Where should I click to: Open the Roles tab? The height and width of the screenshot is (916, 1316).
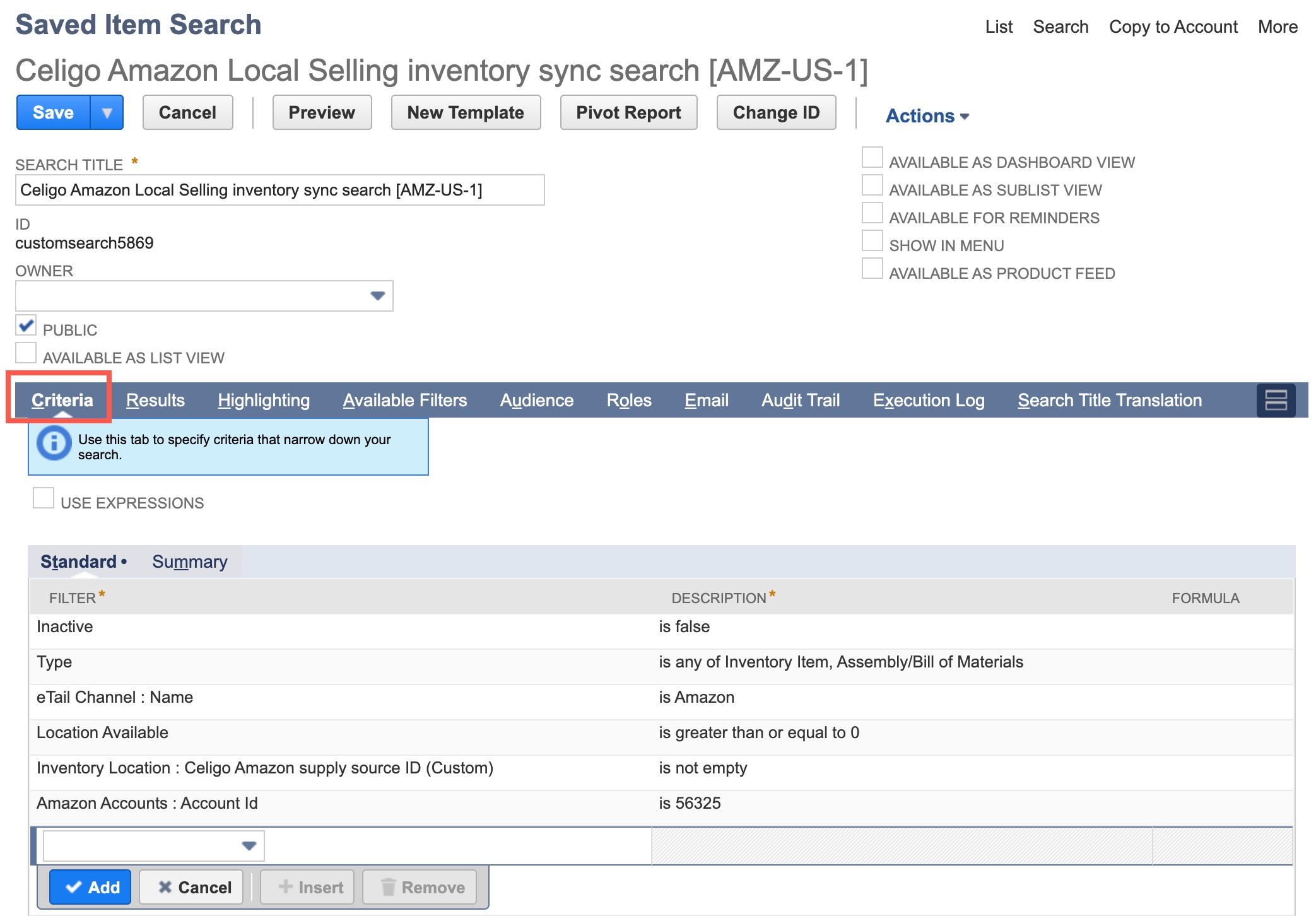629,400
